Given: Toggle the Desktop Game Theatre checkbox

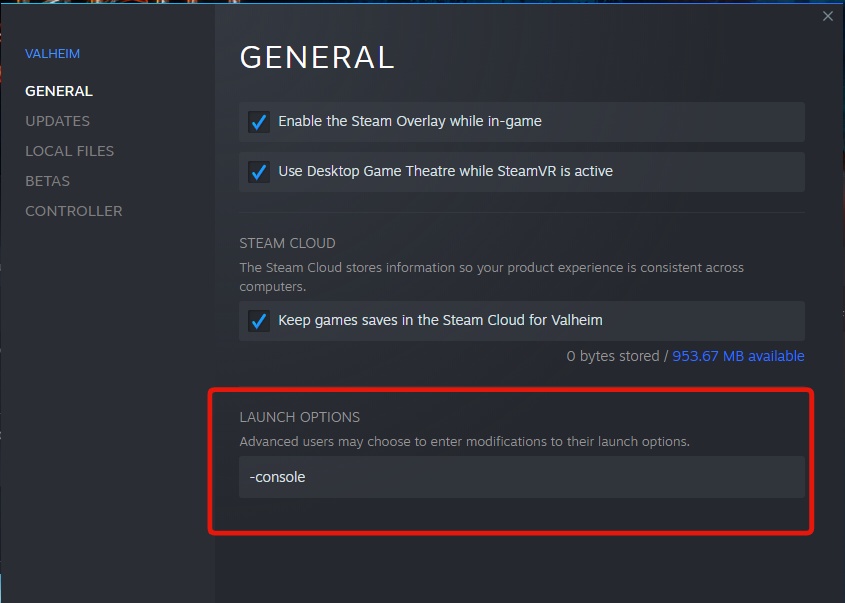Looking at the screenshot, I should pyautogui.click(x=259, y=171).
